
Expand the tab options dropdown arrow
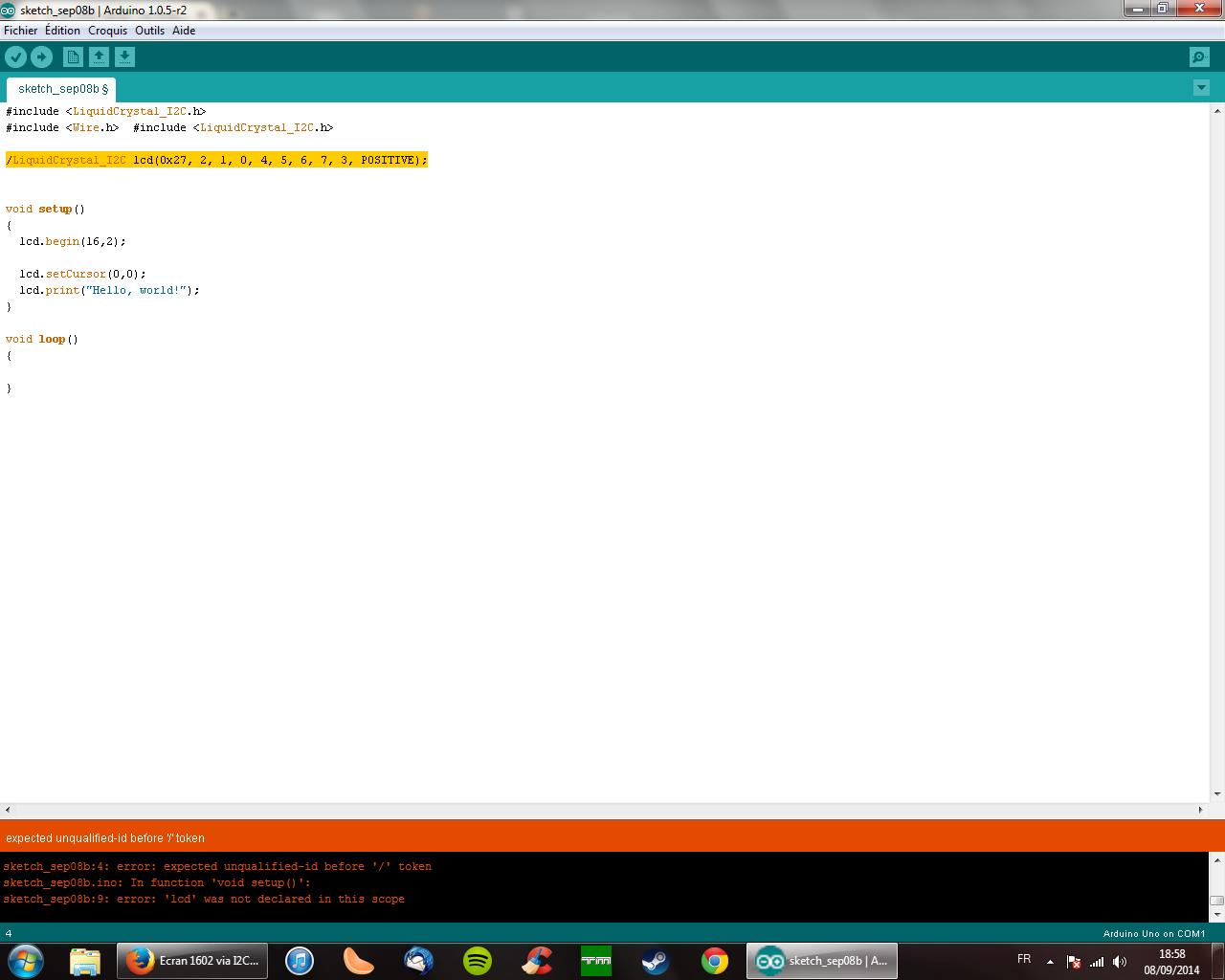pos(1201,88)
